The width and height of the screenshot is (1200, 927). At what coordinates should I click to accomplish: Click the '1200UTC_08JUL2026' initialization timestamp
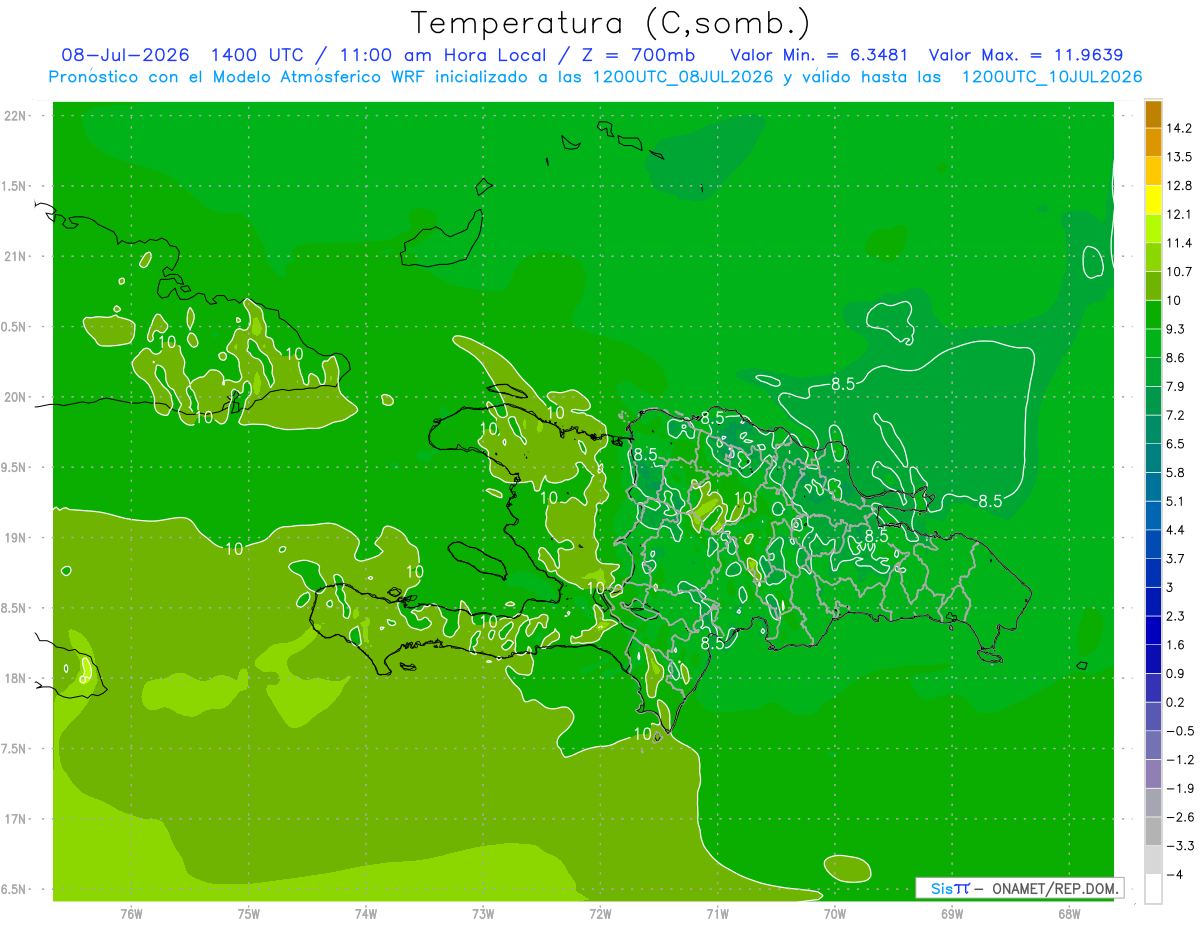pyautogui.click(x=683, y=77)
